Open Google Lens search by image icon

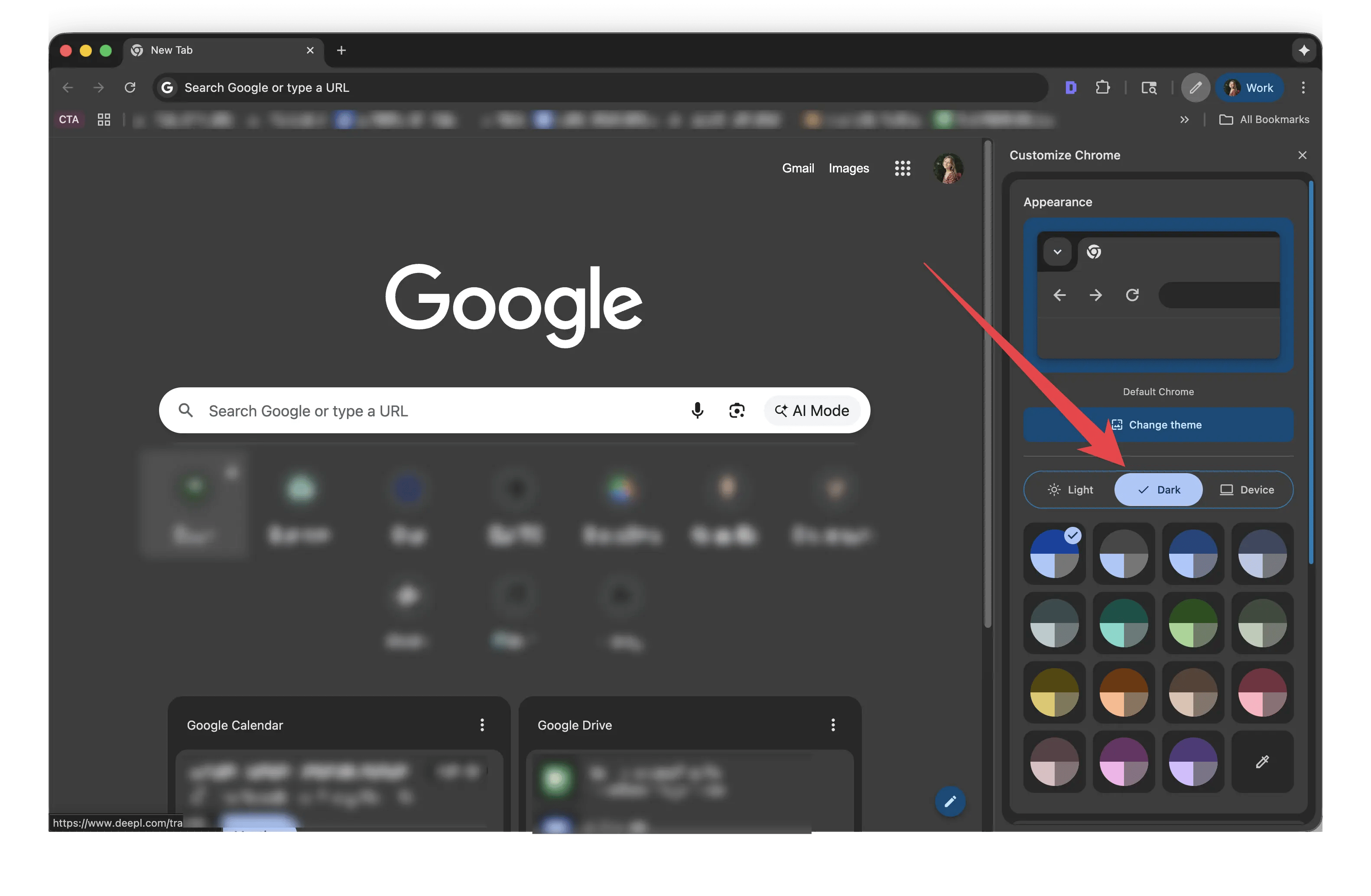(x=737, y=411)
